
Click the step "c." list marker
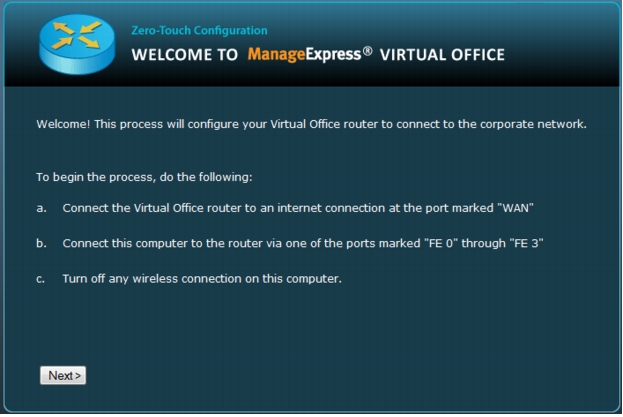(x=41, y=279)
